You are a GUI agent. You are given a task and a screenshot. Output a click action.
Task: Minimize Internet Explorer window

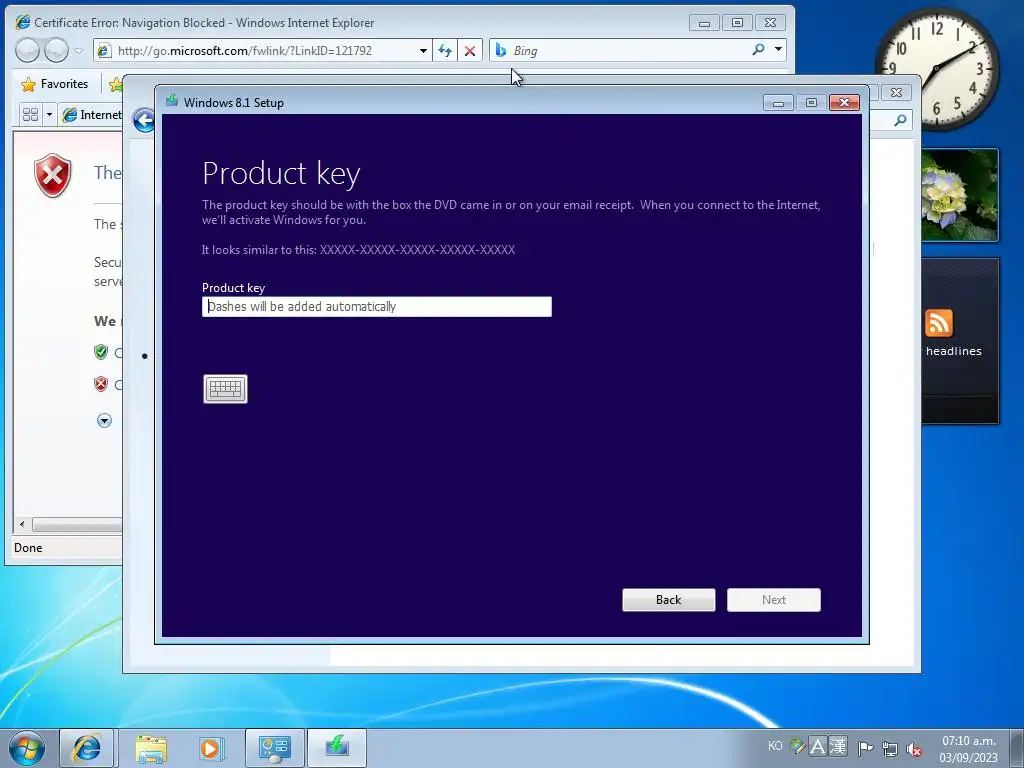coord(704,23)
